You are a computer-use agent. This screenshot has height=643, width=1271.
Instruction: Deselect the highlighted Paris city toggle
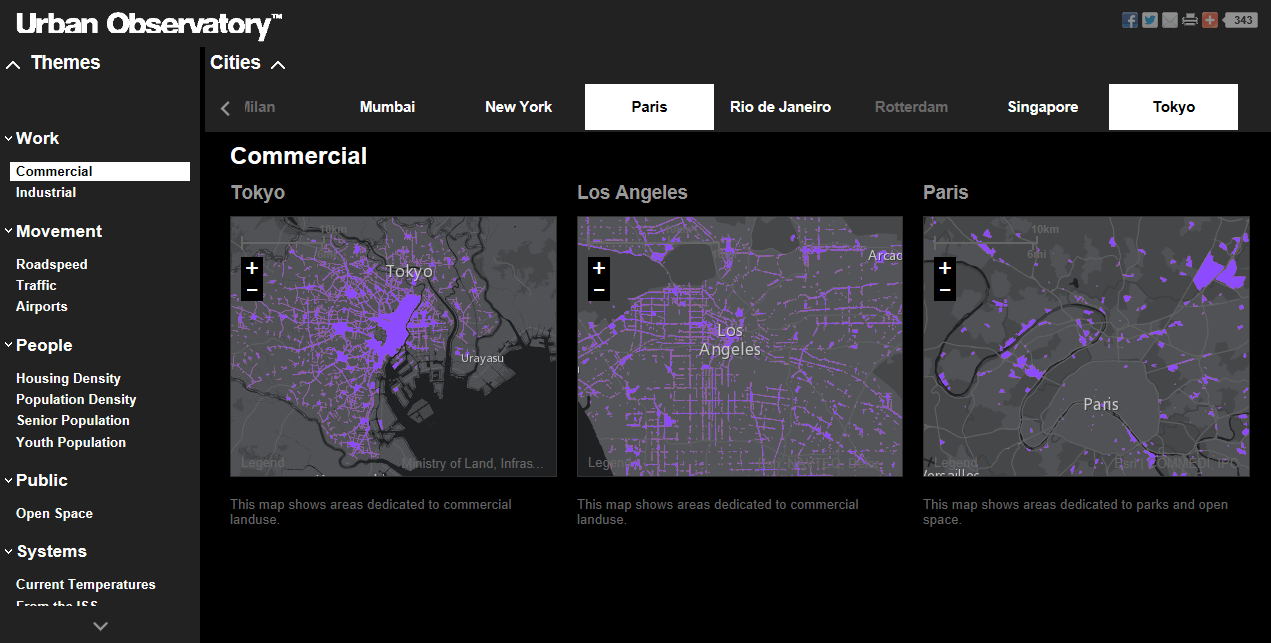(x=649, y=107)
